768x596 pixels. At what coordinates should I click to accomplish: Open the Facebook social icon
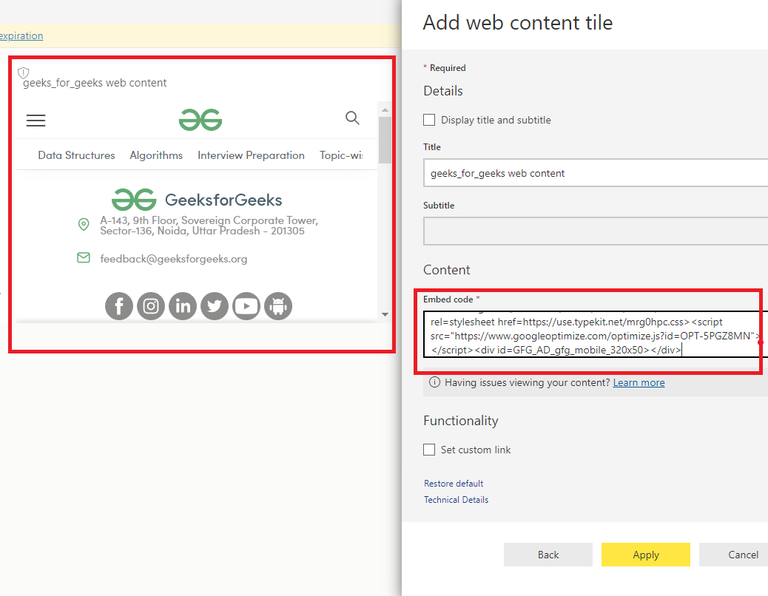[119, 306]
